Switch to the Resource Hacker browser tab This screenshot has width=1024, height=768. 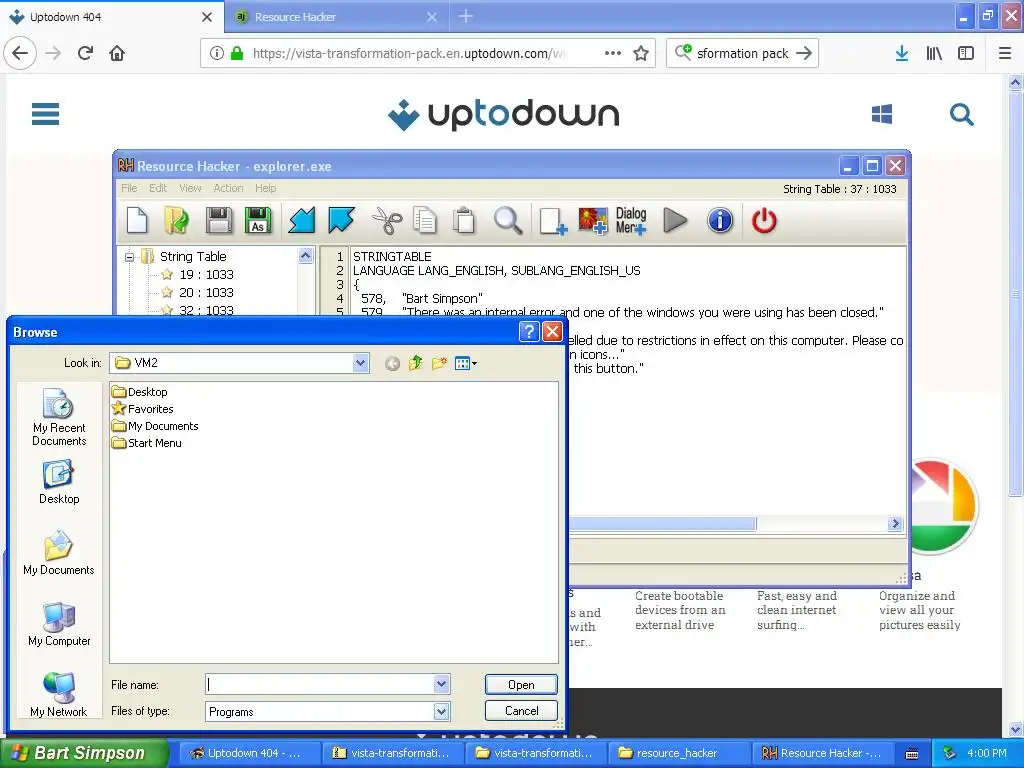pos(336,17)
